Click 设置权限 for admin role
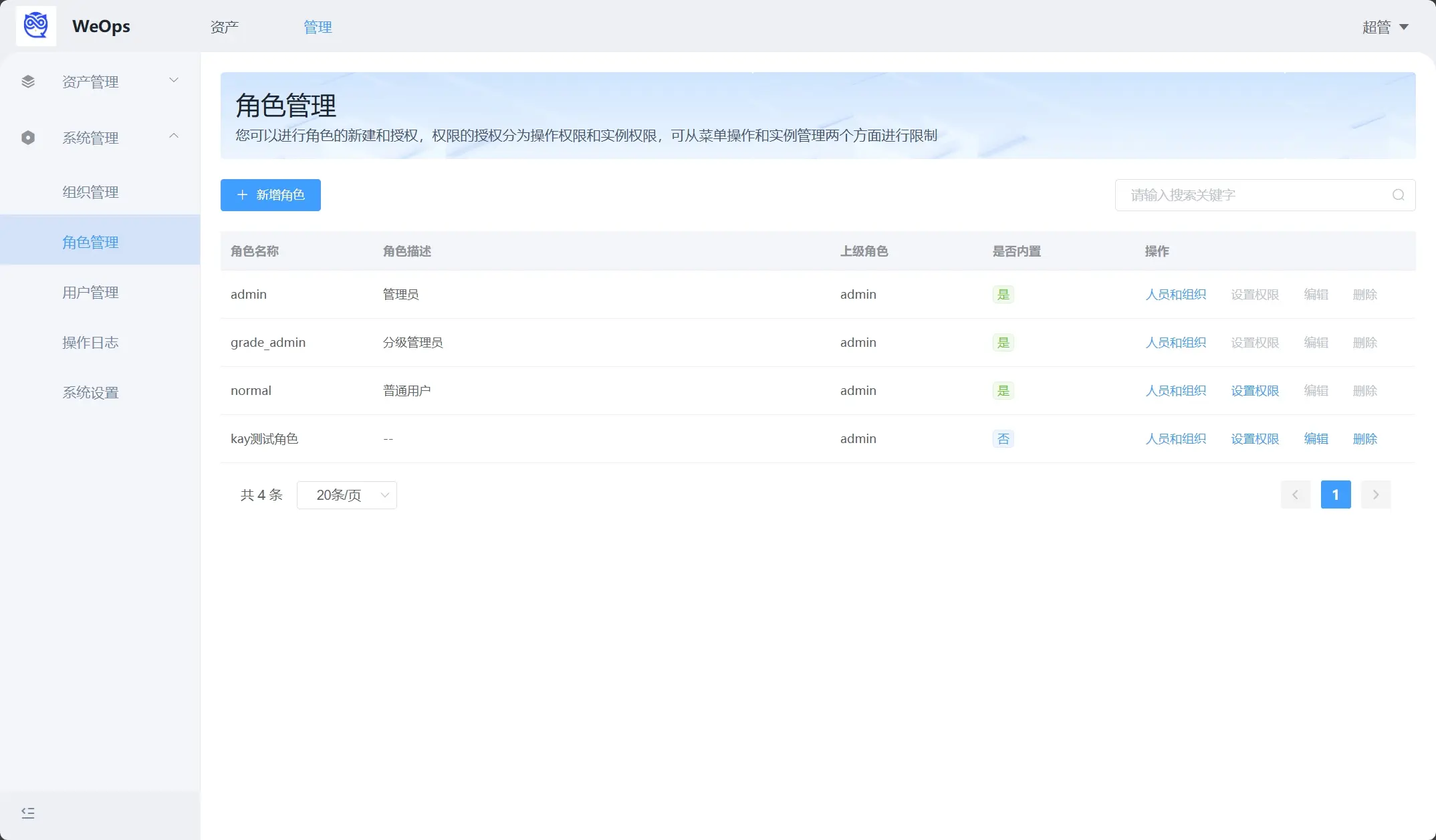 1255,295
